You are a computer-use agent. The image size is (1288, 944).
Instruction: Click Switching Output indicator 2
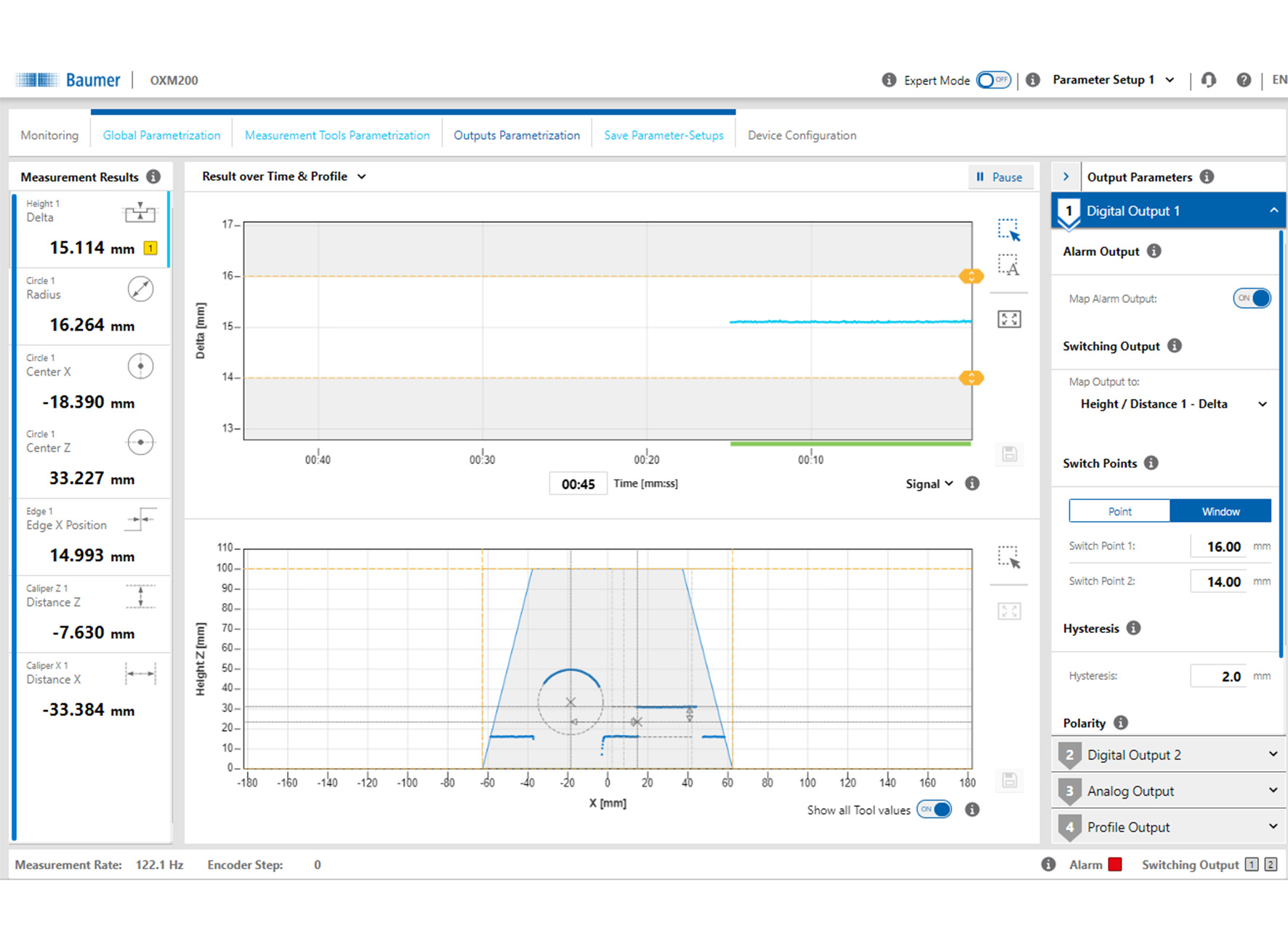pos(1271,864)
